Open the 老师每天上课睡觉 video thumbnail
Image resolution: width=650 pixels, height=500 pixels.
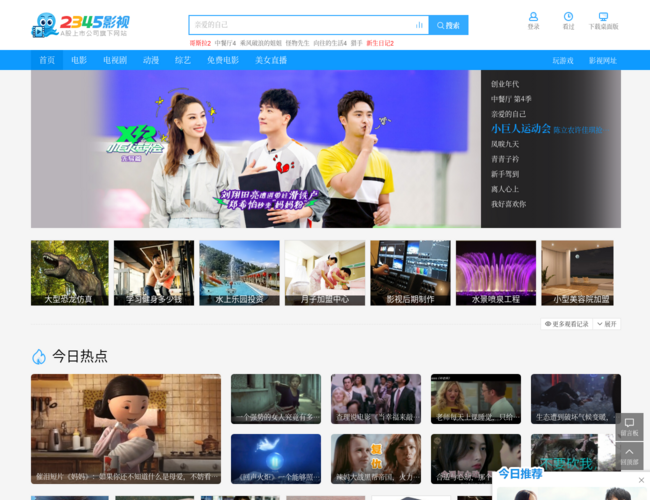click(476, 399)
